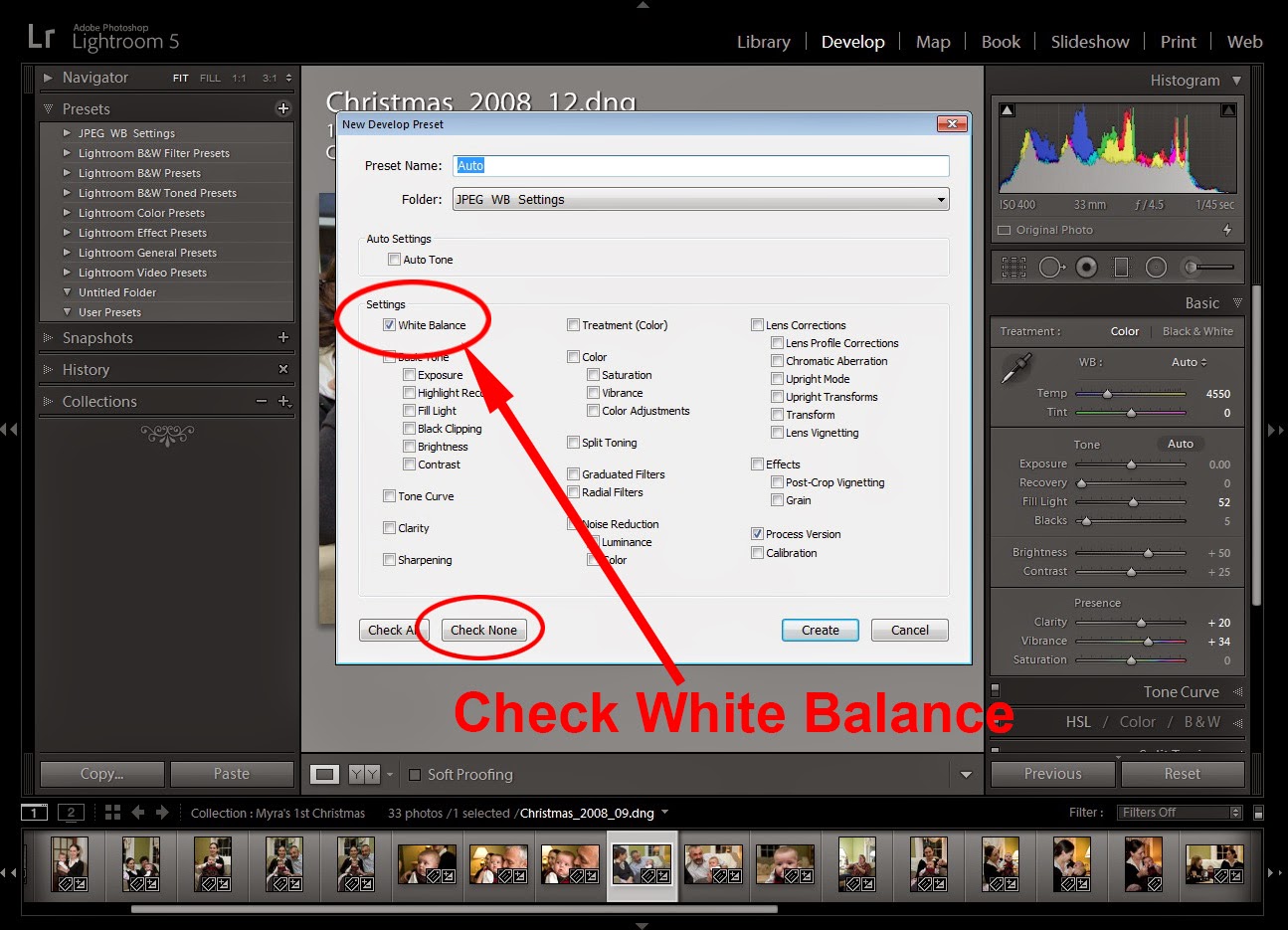
Task: Enable the Auto Tone checkbox
Action: 394,260
